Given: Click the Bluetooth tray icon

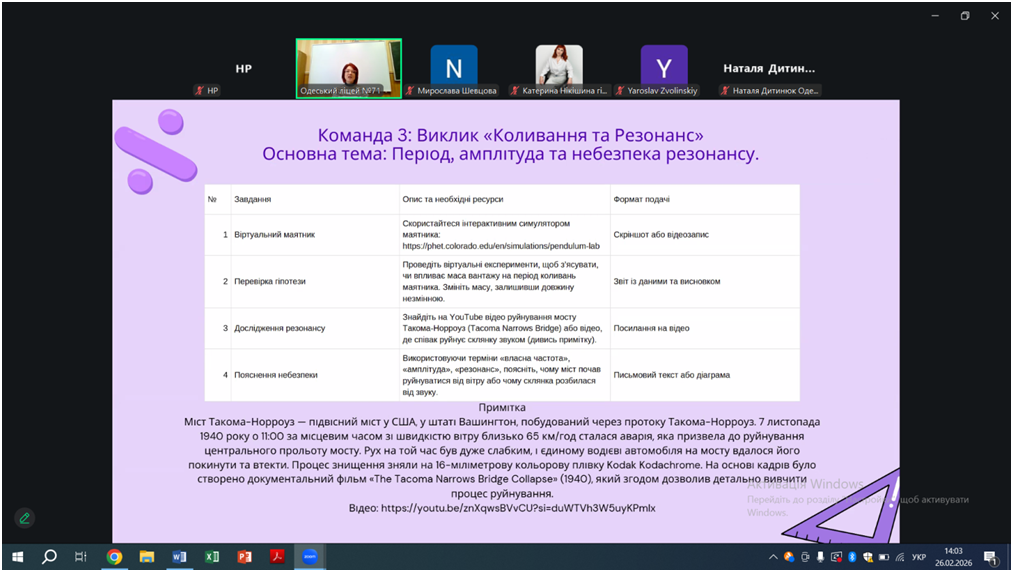Looking at the screenshot, I should click(852, 557).
